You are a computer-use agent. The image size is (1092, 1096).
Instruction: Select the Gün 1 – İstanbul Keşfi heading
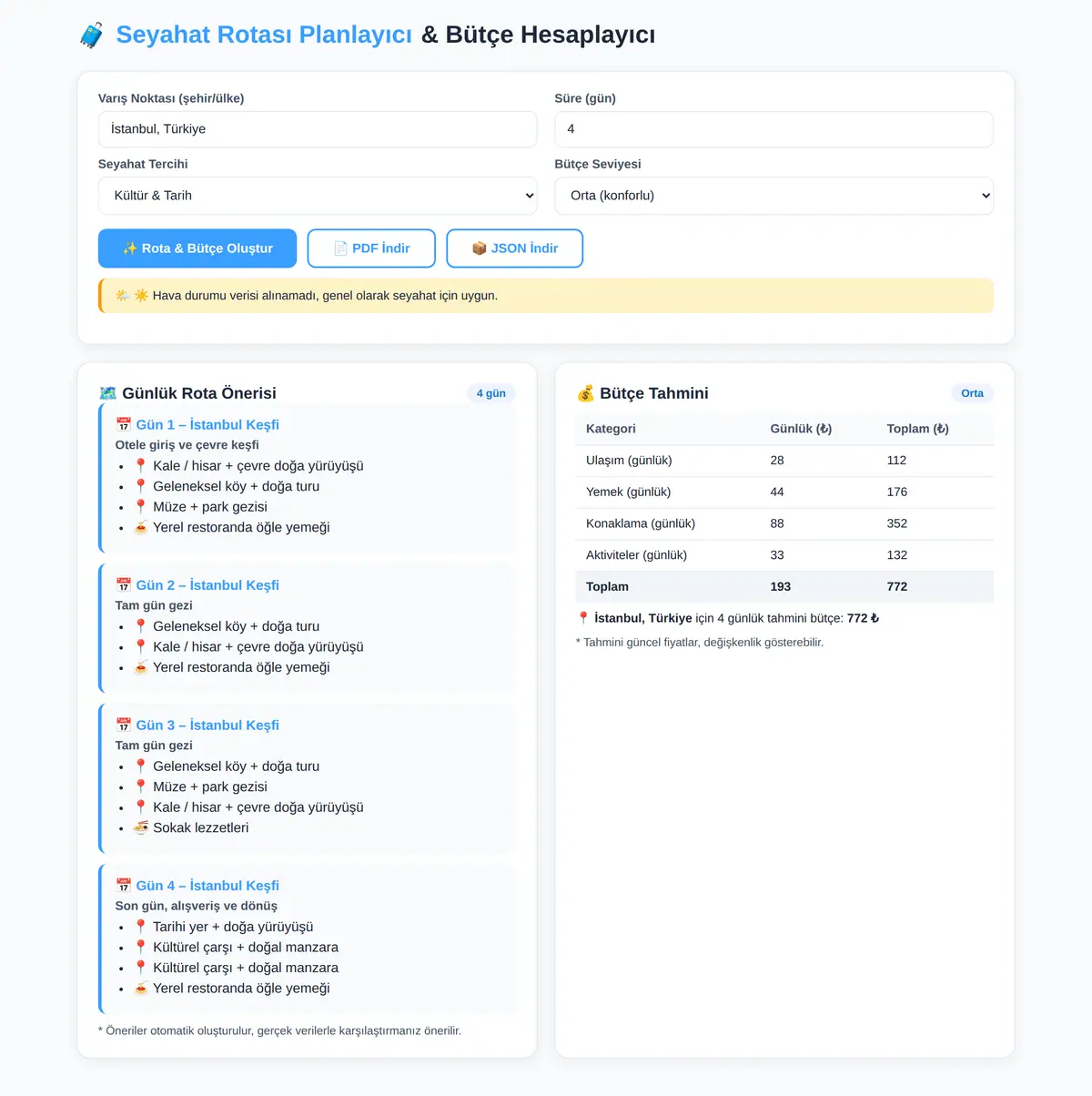tap(207, 424)
